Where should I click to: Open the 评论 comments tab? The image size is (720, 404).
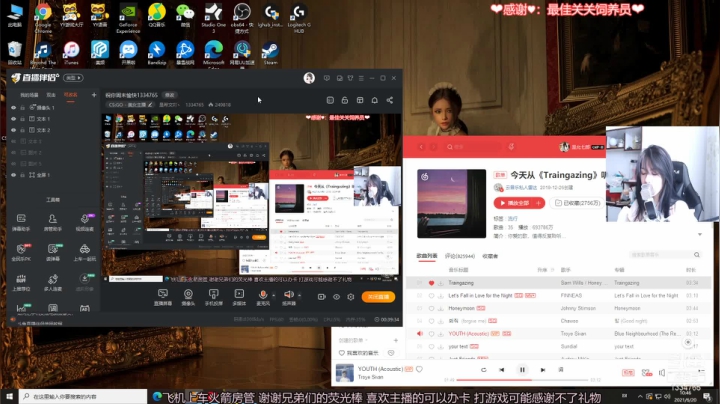click(x=460, y=256)
